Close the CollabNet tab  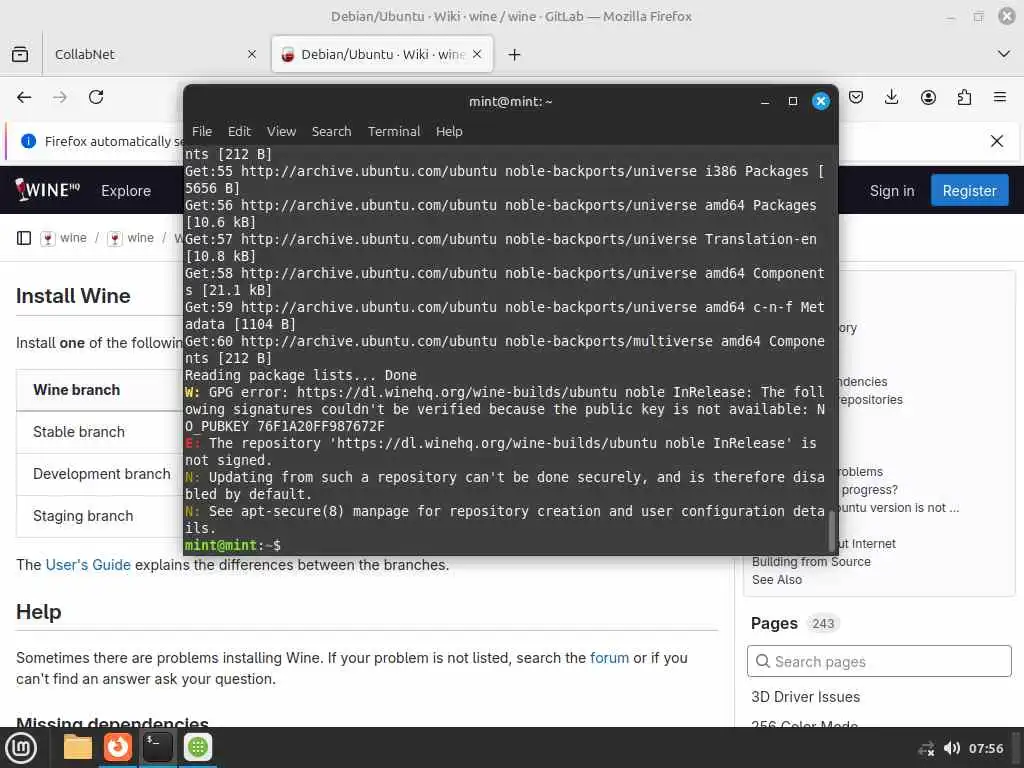coord(251,54)
